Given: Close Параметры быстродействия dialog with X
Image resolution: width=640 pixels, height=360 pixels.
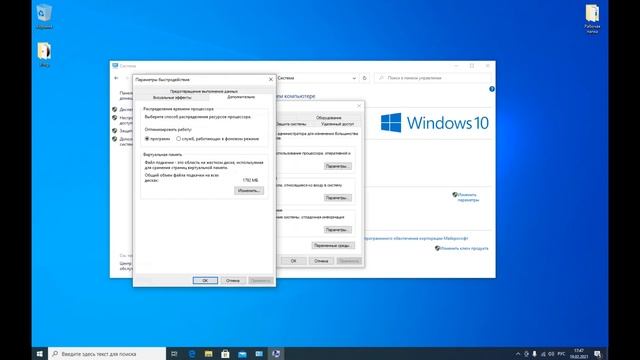Looking at the screenshot, I should coord(271,80).
